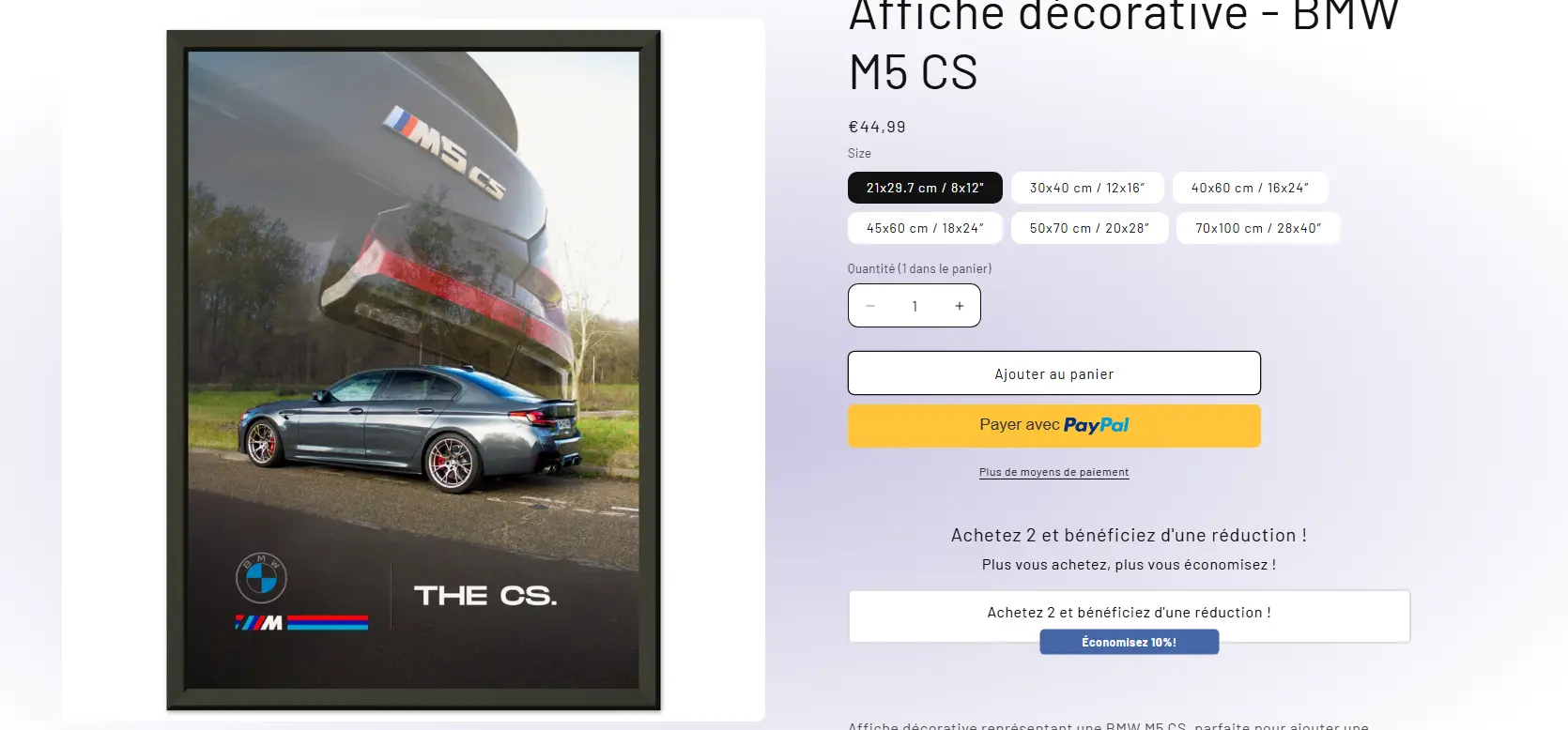This screenshot has width=1568, height=730.
Task: Click the Affiche décorative product title
Action: tap(1124, 43)
